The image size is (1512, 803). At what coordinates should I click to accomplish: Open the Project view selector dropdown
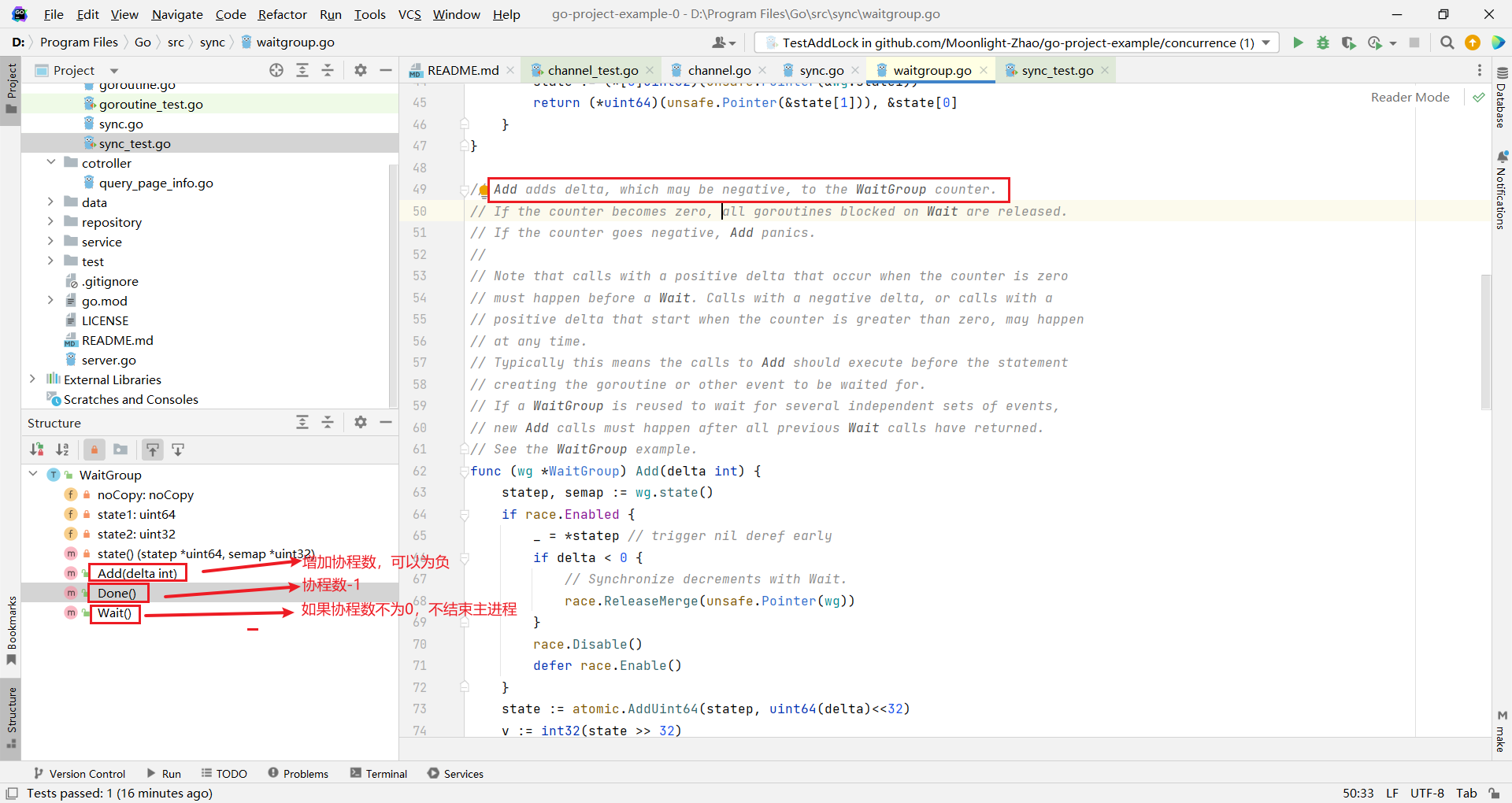pyautogui.click(x=114, y=71)
